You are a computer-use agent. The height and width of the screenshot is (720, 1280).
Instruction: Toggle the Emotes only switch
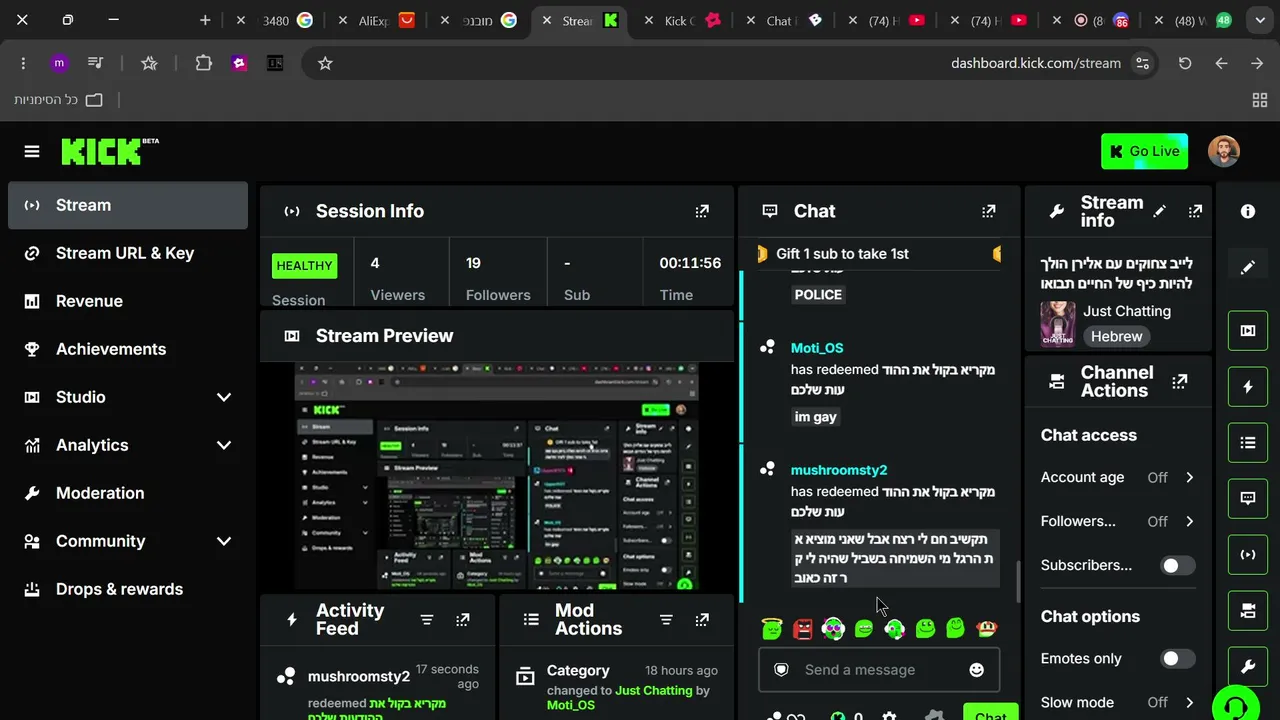pyautogui.click(x=1177, y=658)
